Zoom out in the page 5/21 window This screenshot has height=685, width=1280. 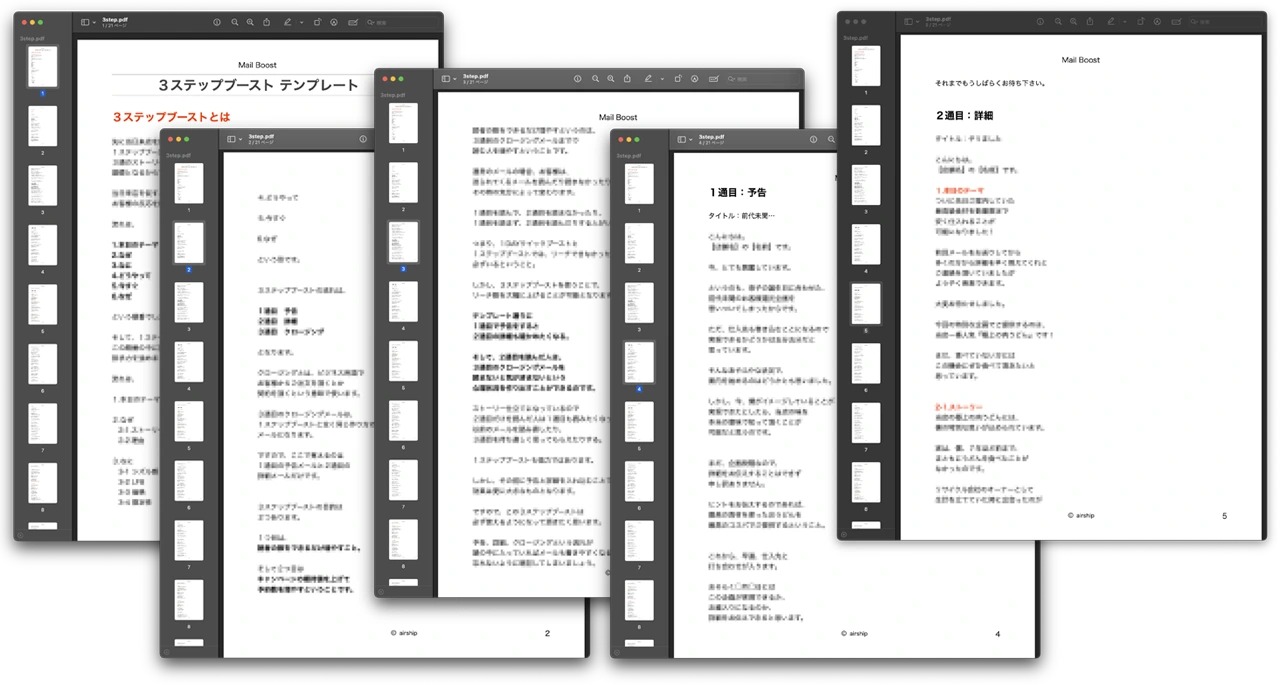pyautogui.click(x=1059, y=21)
